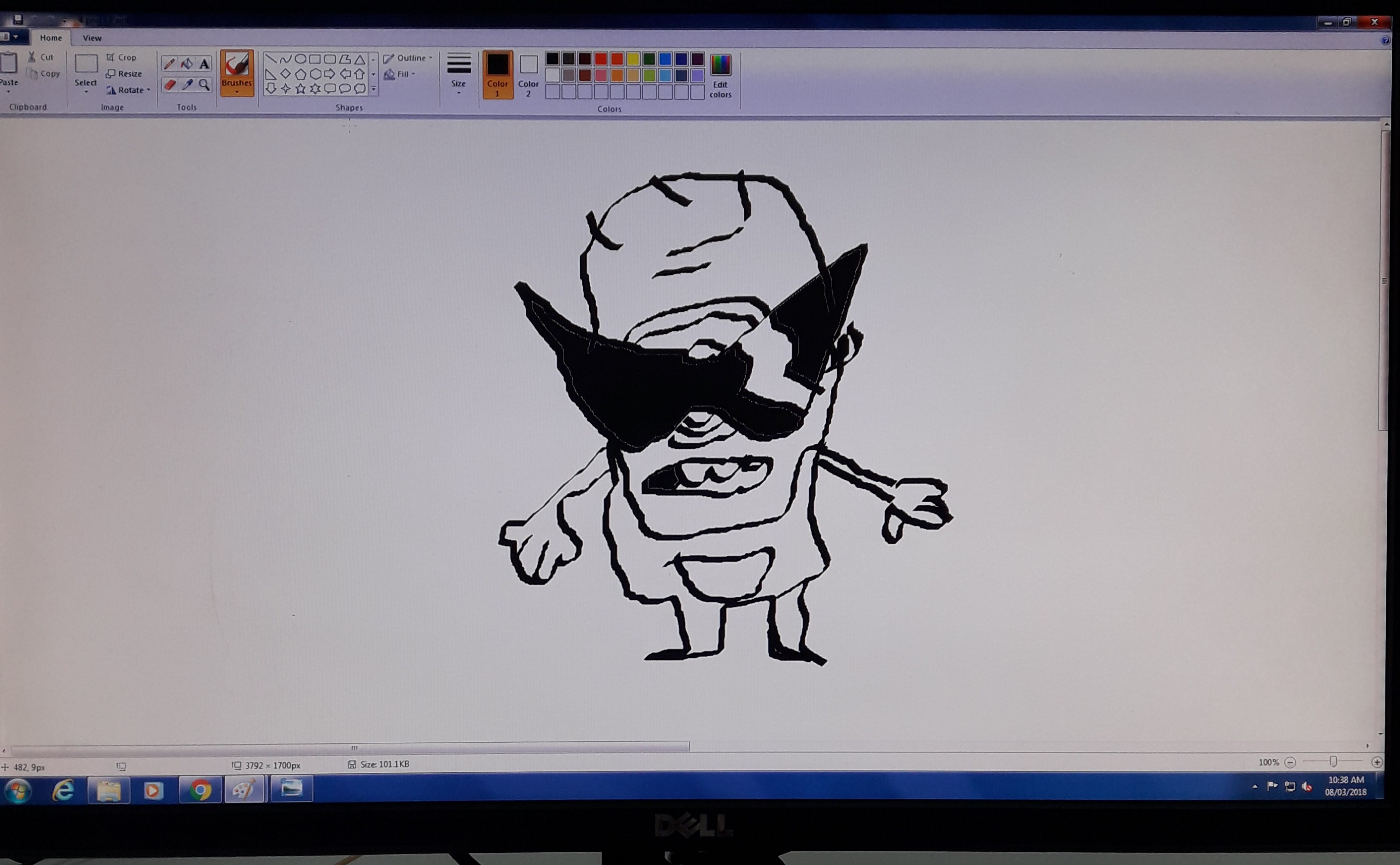Click the Brushes tool icon
The image size is (1400, 865).
(237, 64)
